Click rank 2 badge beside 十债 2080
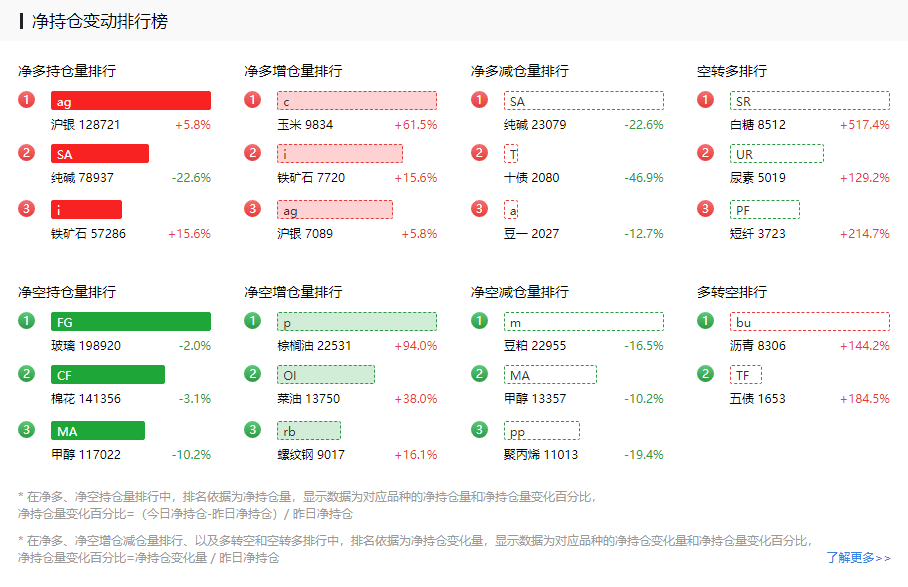908x587 pixels. [x=480, y=153]
